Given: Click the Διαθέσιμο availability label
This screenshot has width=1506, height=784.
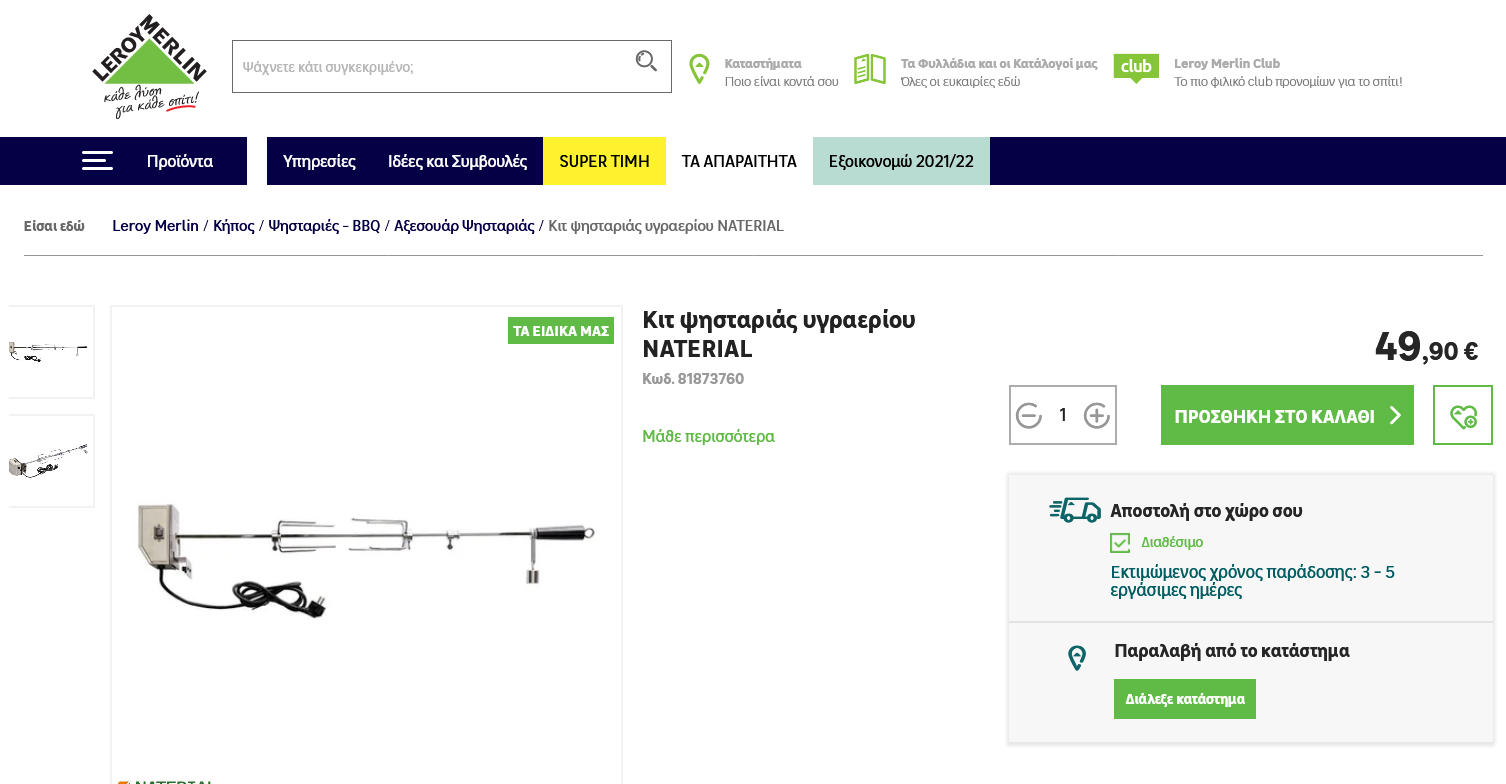Looking at the screenshot, I should tap(1172, 542).
